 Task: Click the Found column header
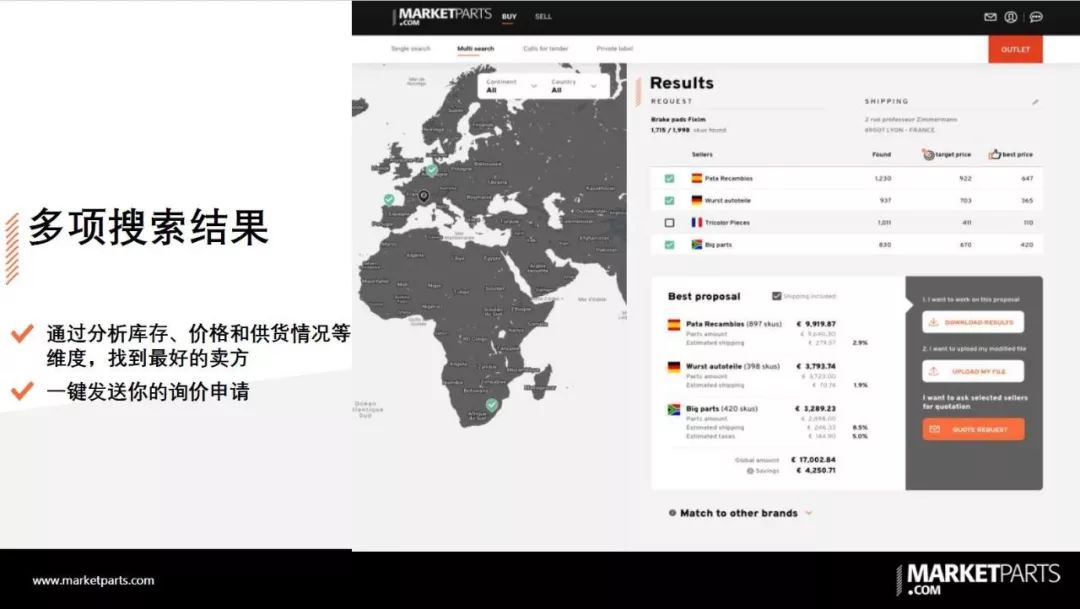[x=882, y=154]
